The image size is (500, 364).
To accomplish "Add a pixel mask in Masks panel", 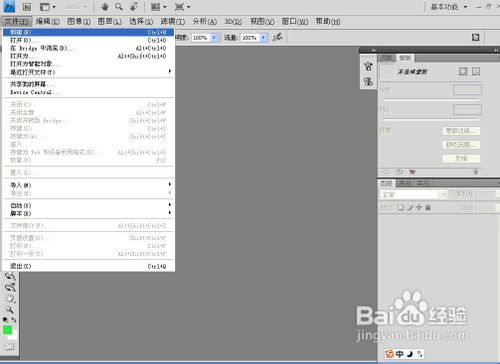I will (x=463, y=71).
